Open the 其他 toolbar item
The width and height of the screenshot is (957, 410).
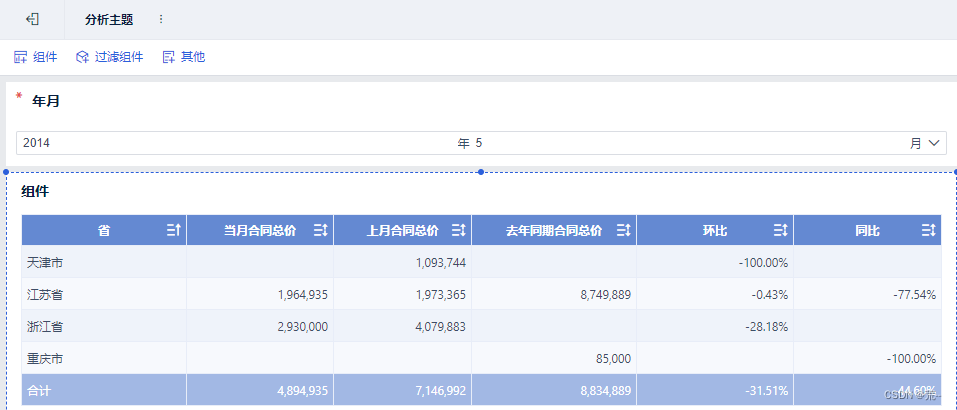click(x=184, y=57)
